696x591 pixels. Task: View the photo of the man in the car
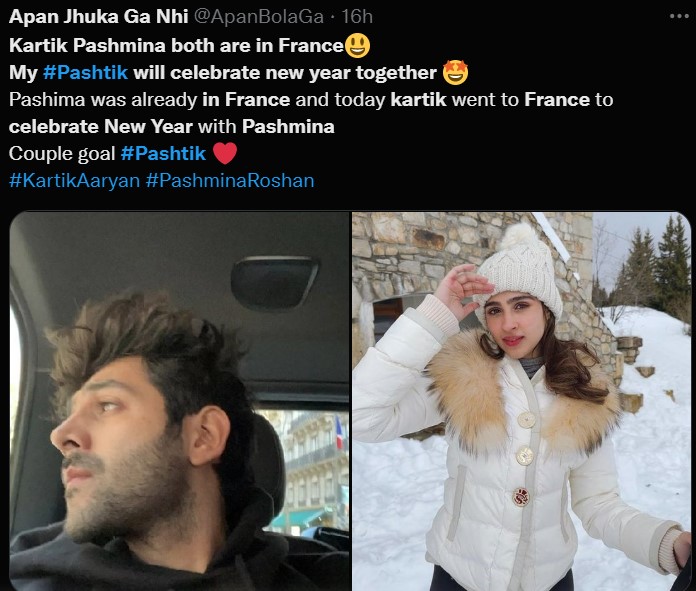click(179, 401)
